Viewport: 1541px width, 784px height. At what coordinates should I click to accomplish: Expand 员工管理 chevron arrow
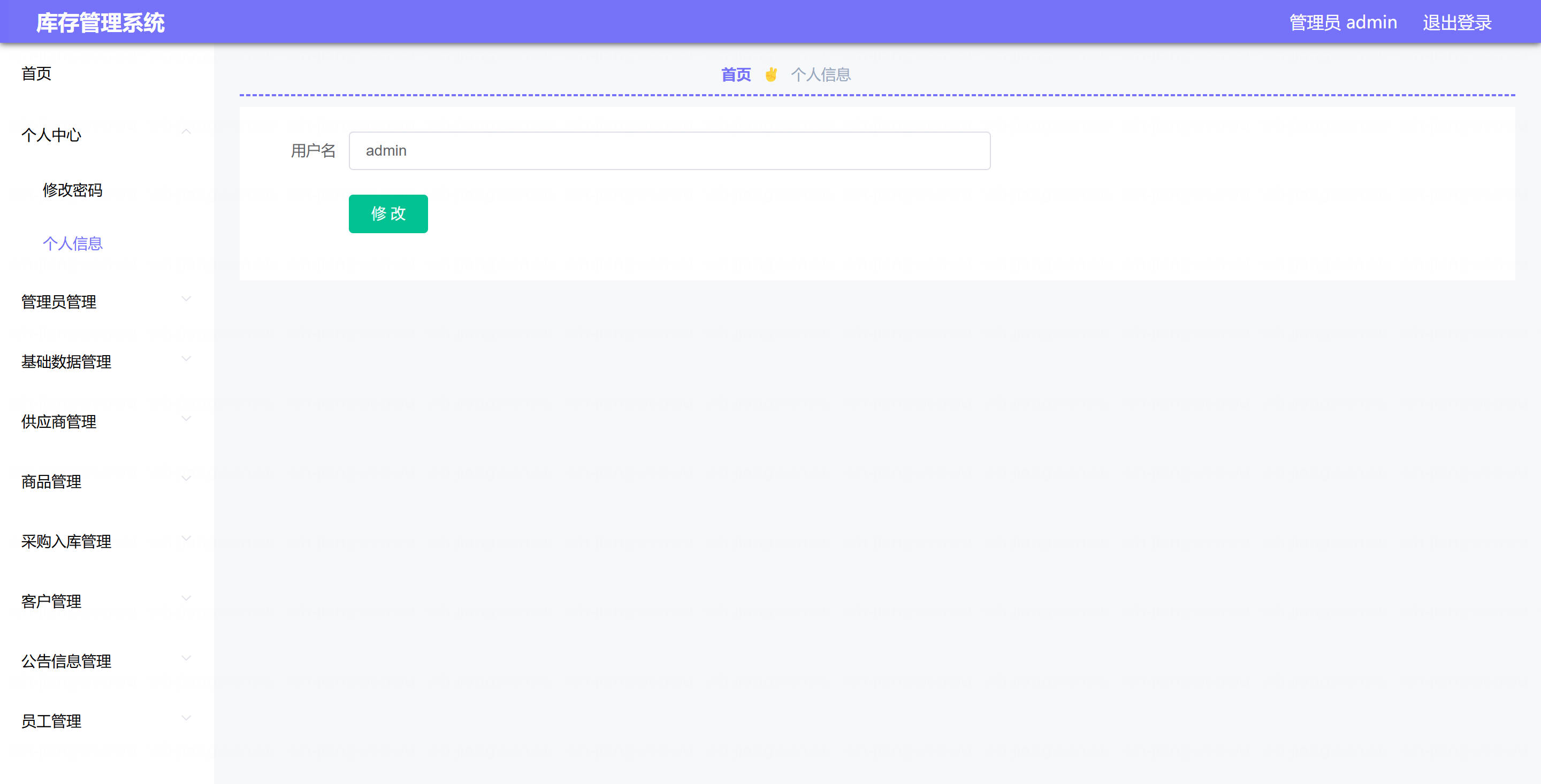pyautogui.click(x=186, y=718)
